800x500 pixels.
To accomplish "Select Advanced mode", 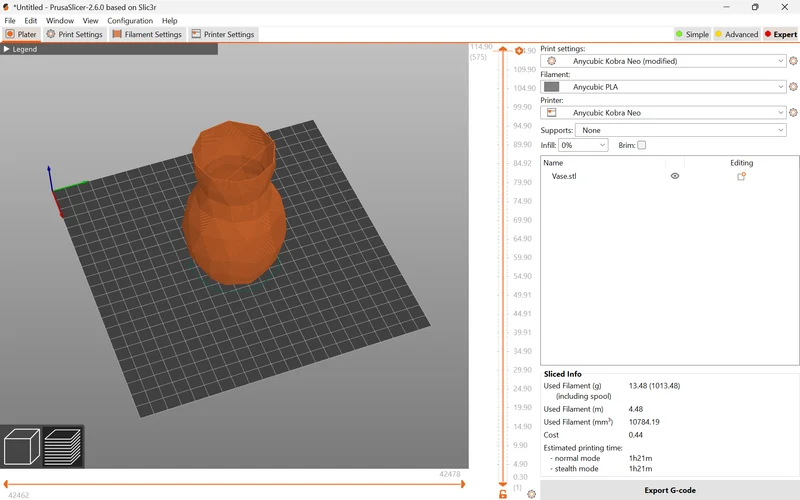I will (x=736, y=34).
